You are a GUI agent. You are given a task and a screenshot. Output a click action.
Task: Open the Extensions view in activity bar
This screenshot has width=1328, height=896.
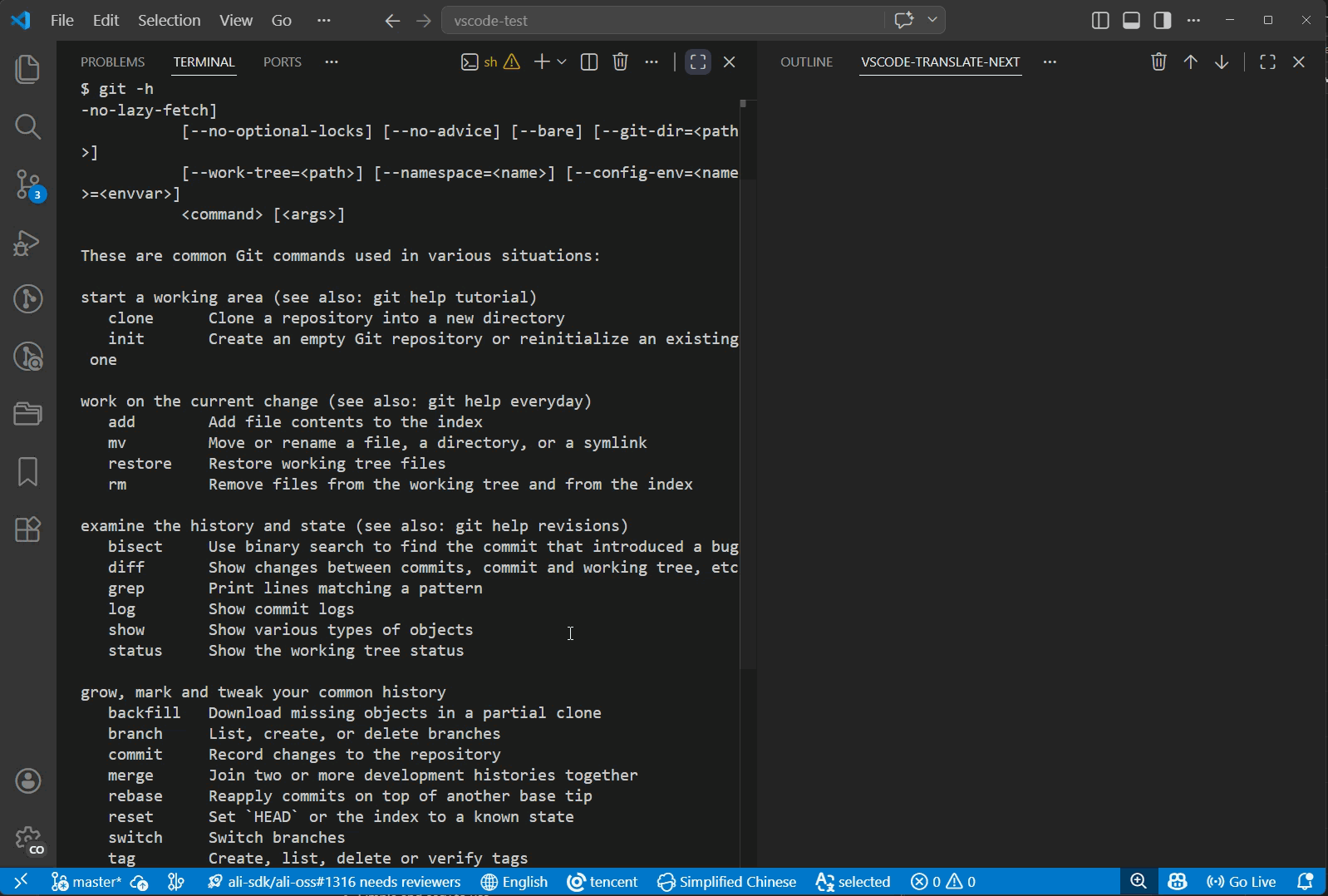tap(27, 529)
